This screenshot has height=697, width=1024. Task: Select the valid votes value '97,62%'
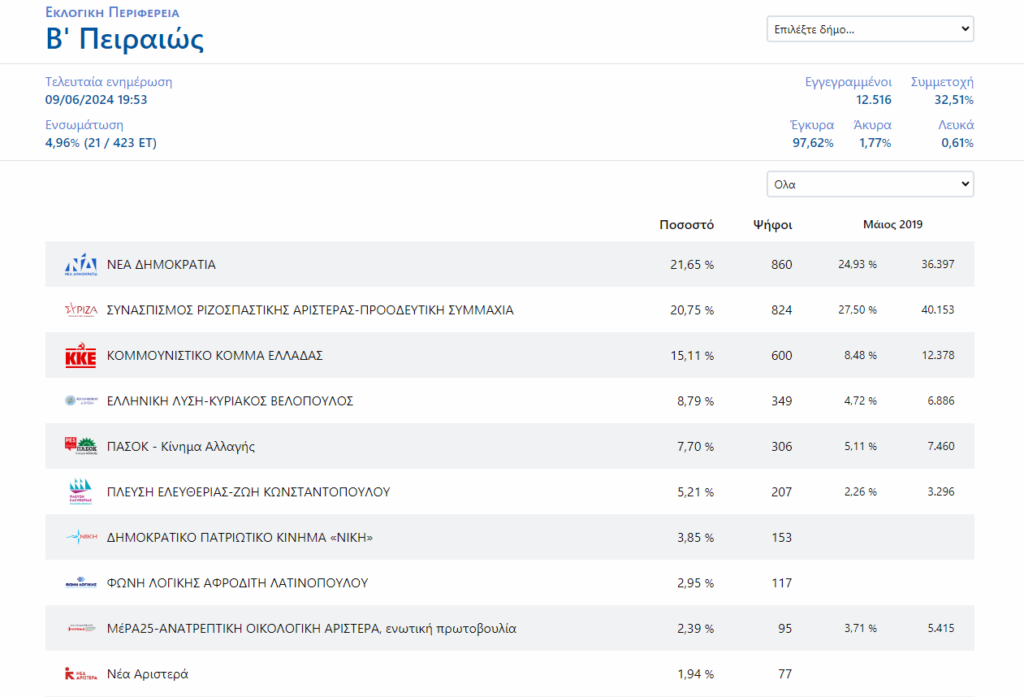[813, 143]
